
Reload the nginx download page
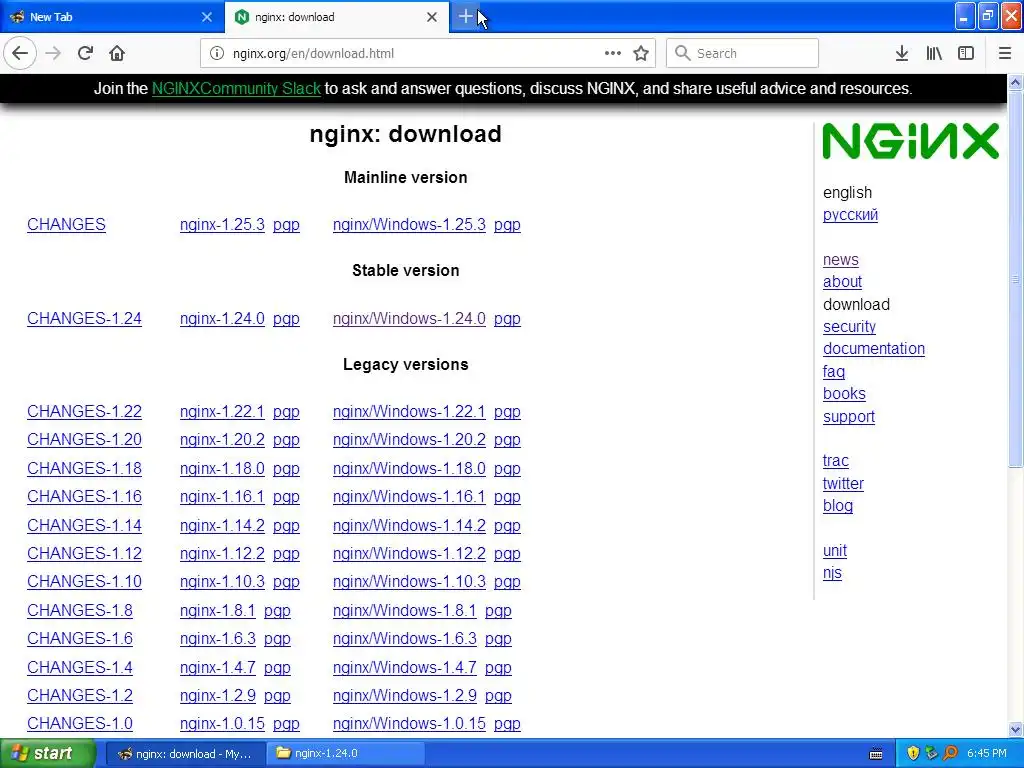coord(85,54)
